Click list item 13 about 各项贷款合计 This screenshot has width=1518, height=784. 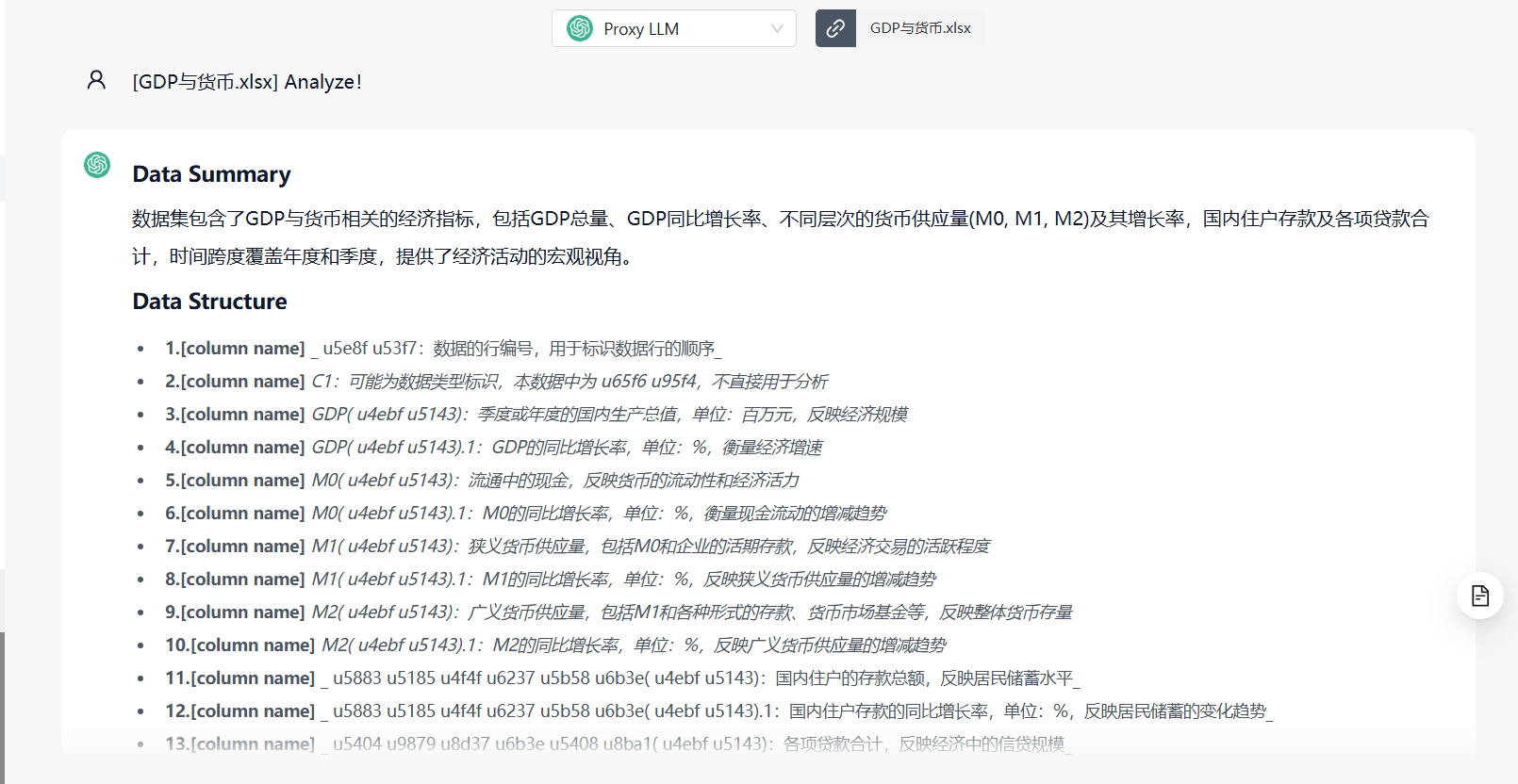point(619,744)
